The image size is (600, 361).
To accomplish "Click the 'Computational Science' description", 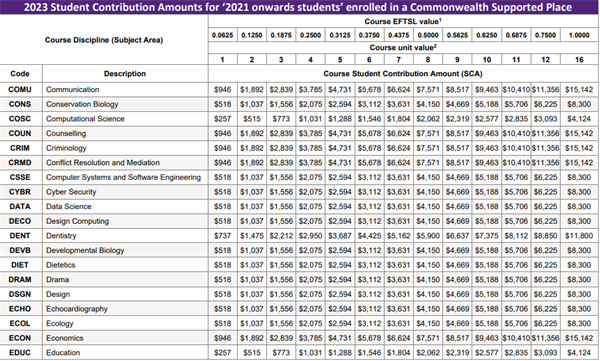I will (x=85, y=119).
